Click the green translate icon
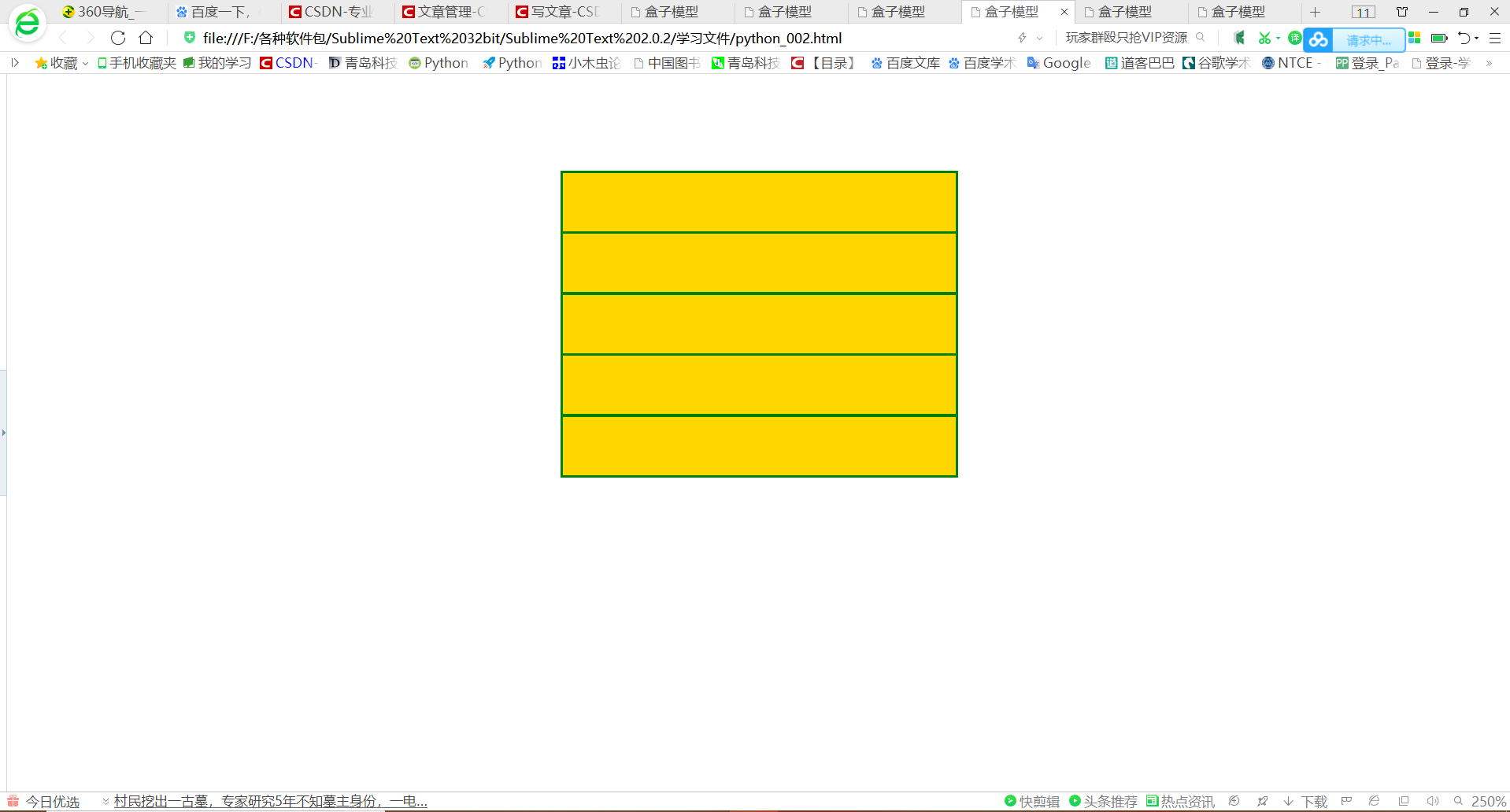 pos(1294,38)
